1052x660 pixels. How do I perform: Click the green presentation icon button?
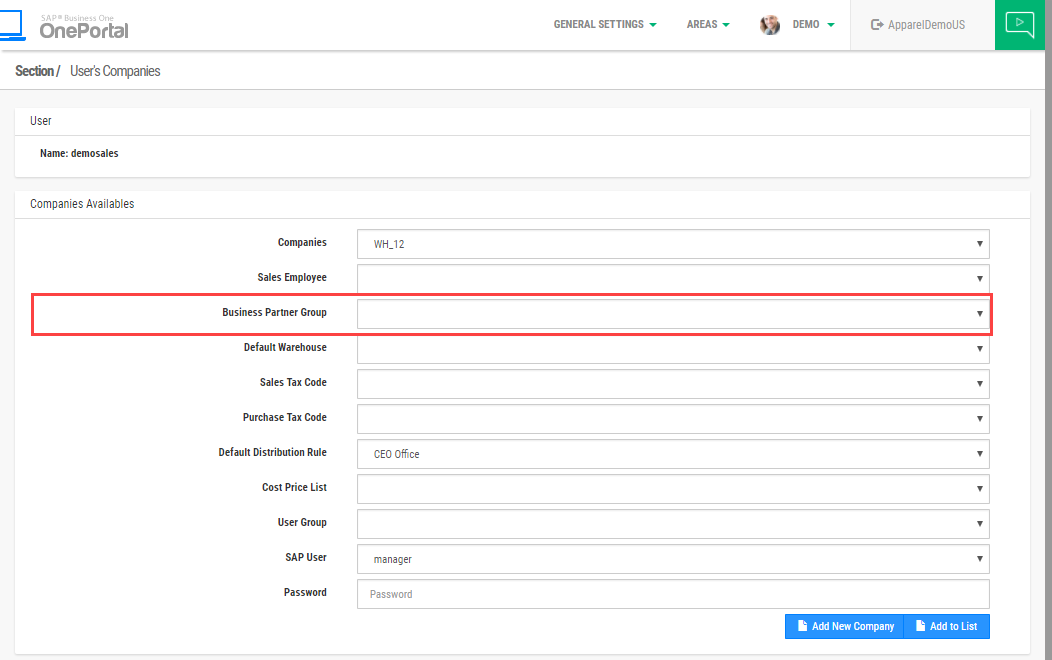click(1019, 24)
